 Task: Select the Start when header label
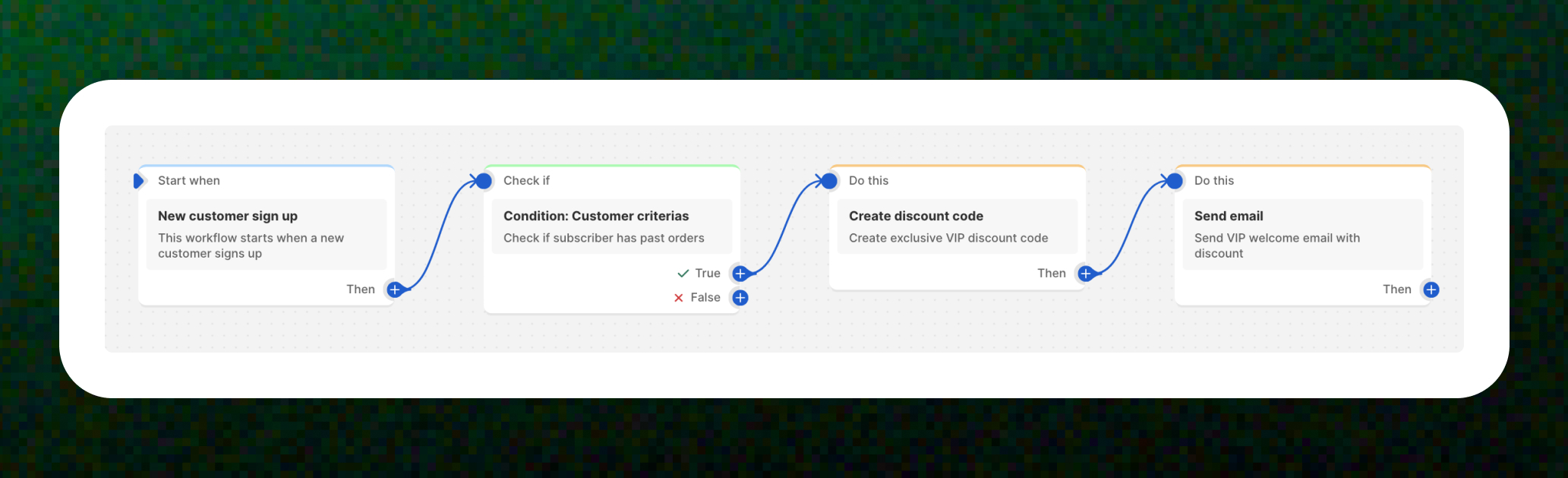pyautogui.click(x=189, y=181)
